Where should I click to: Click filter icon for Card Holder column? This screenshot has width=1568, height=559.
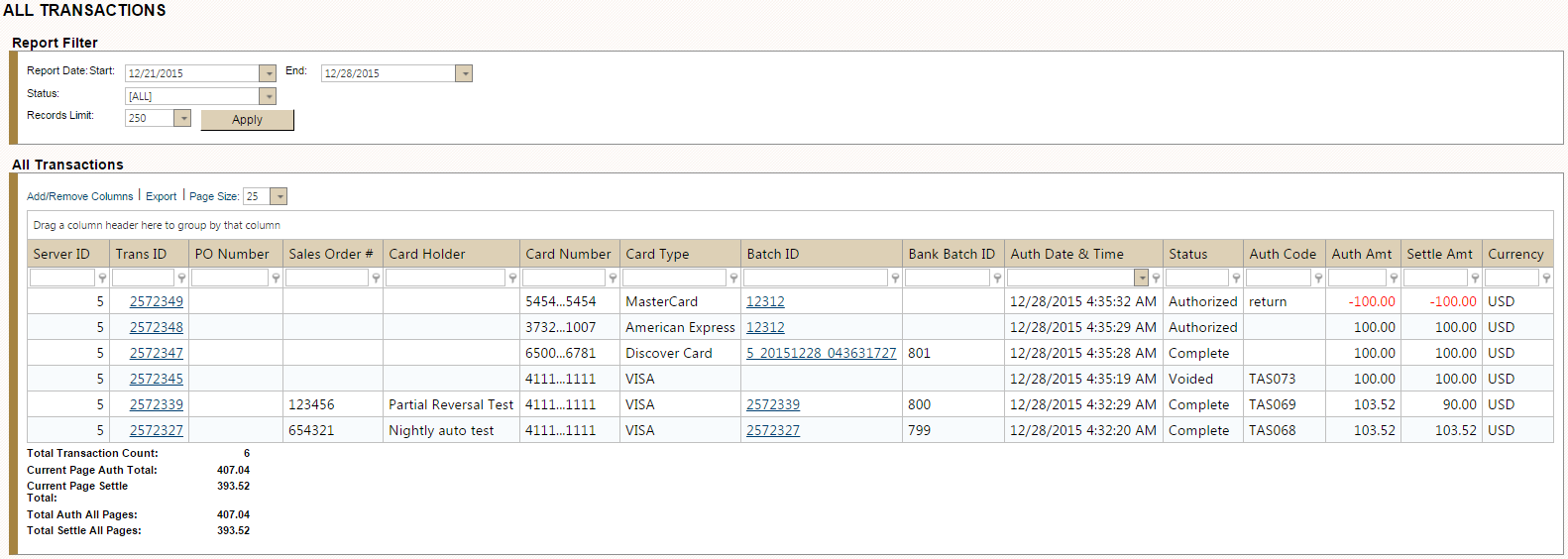[512, 279]
